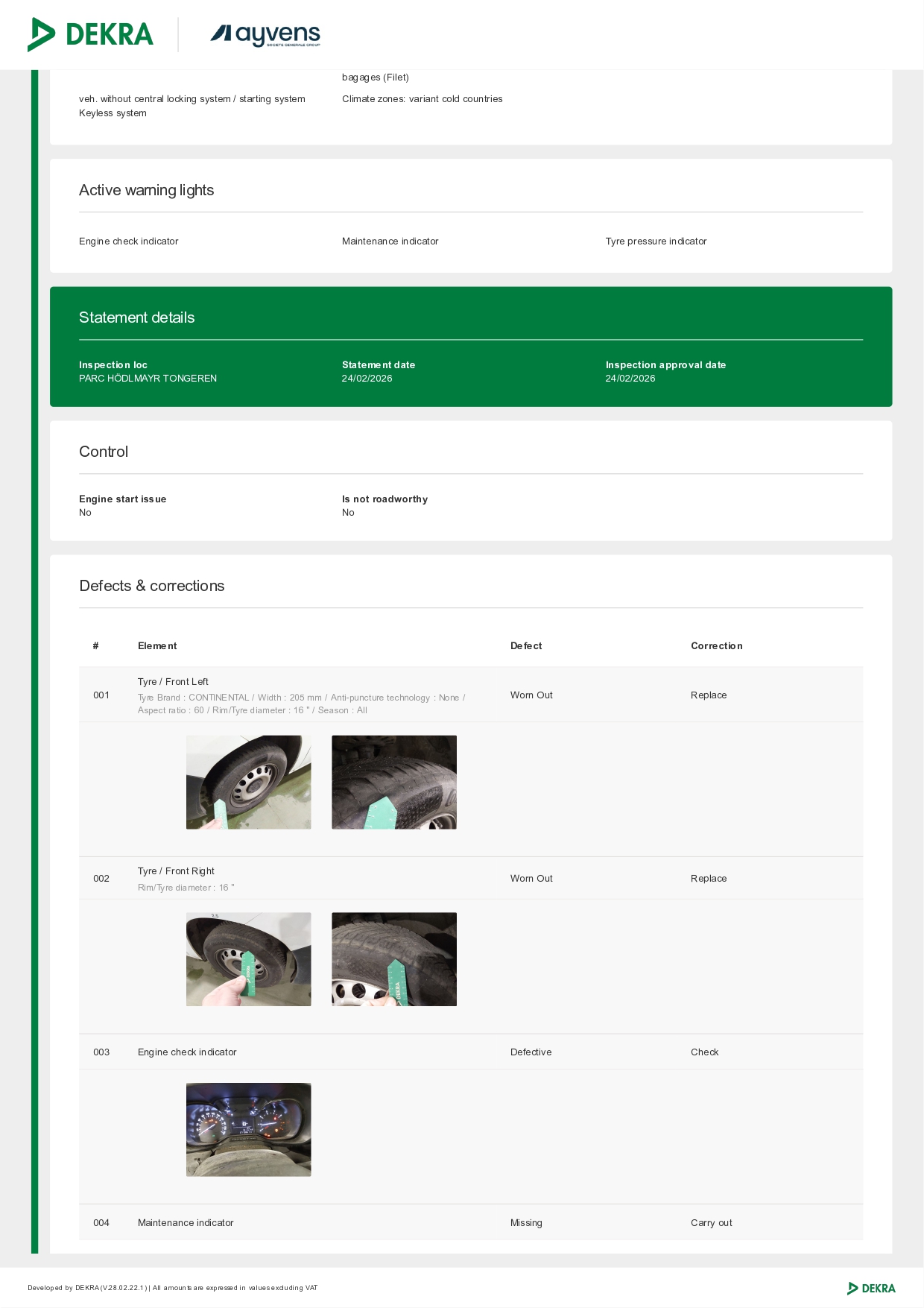Screen dimensions: 924x1308
Task: Open Front Right tyre tread close-up photo
Action: (x=393, y=959)
